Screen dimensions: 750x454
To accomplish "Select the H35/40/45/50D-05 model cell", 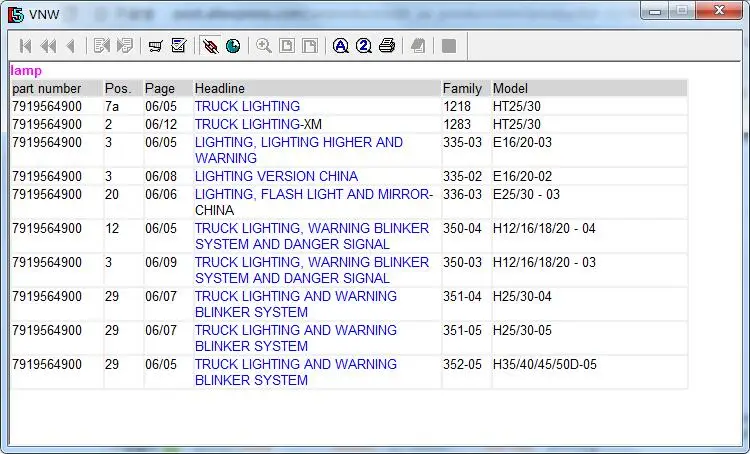I will pos(544,364).
